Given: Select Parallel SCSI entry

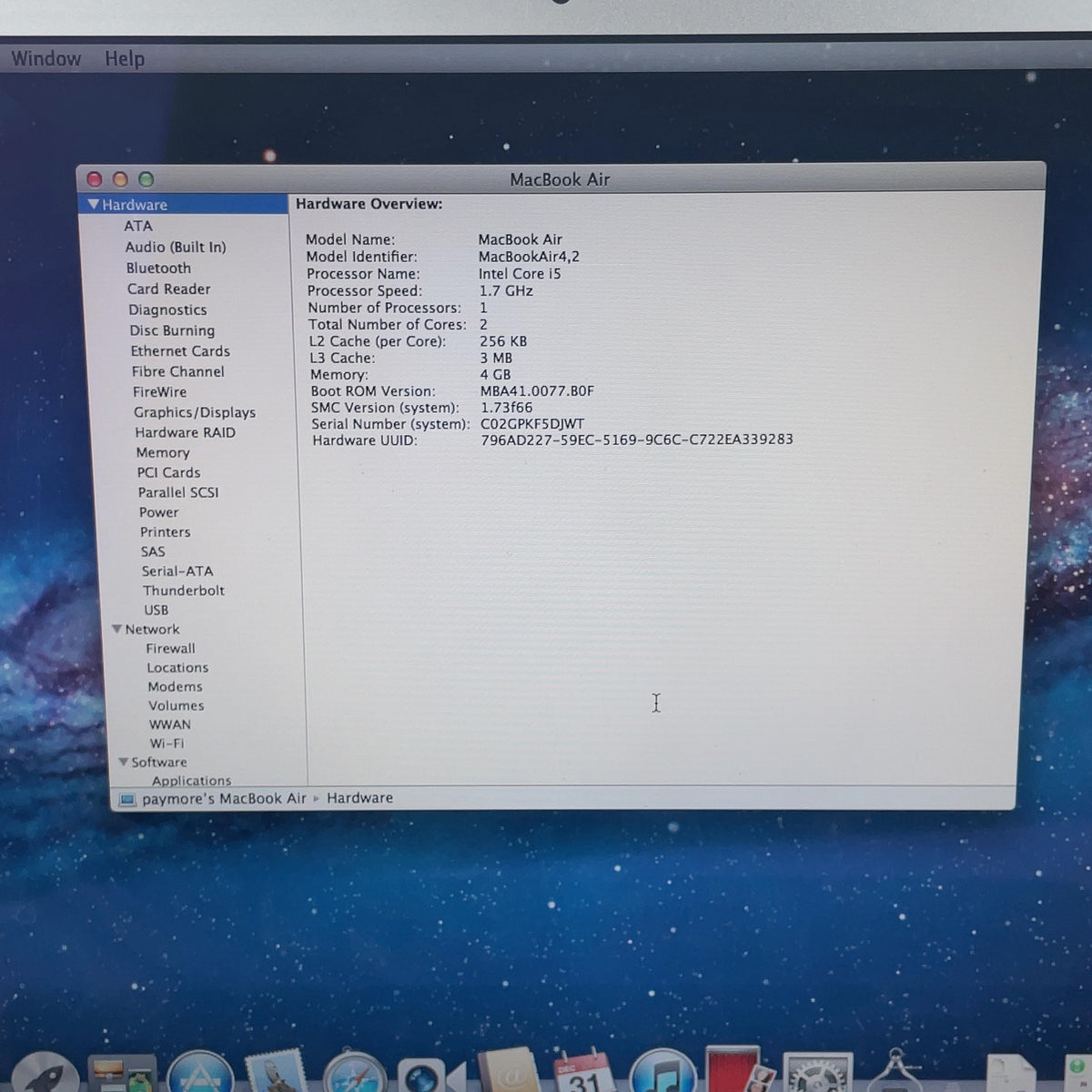Looking at the screenshot, I should pos(178,492).
